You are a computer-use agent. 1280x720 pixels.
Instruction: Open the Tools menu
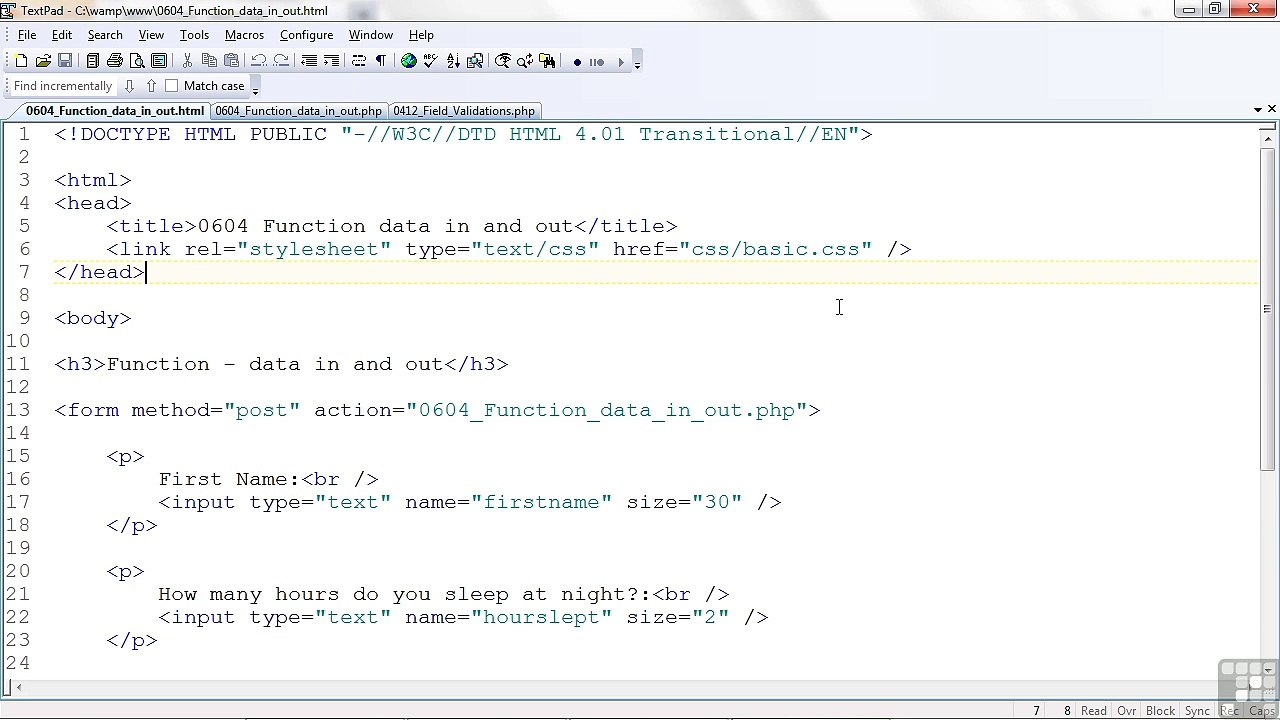[194, 35]
